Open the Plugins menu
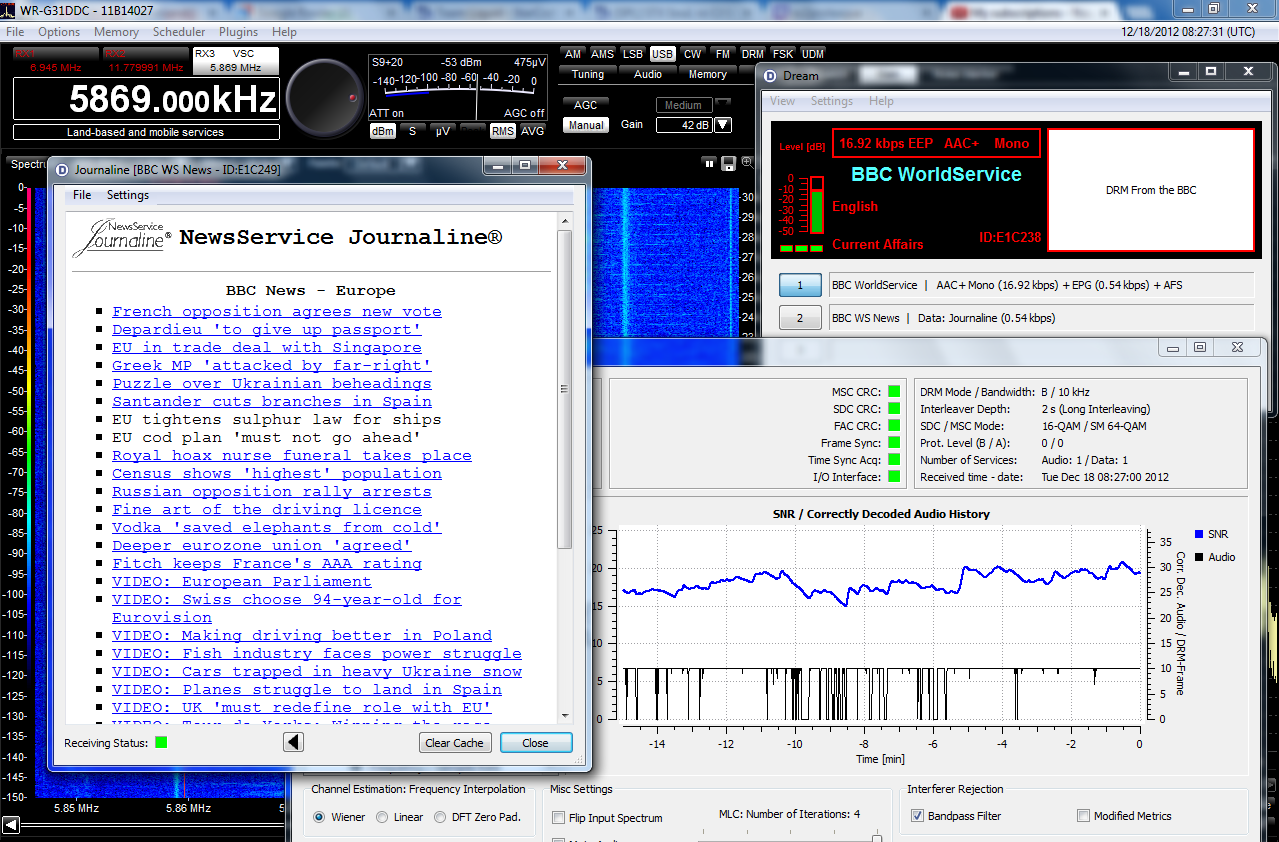The height and width of the screenshot is (842, 1279). tap(238, 32)
